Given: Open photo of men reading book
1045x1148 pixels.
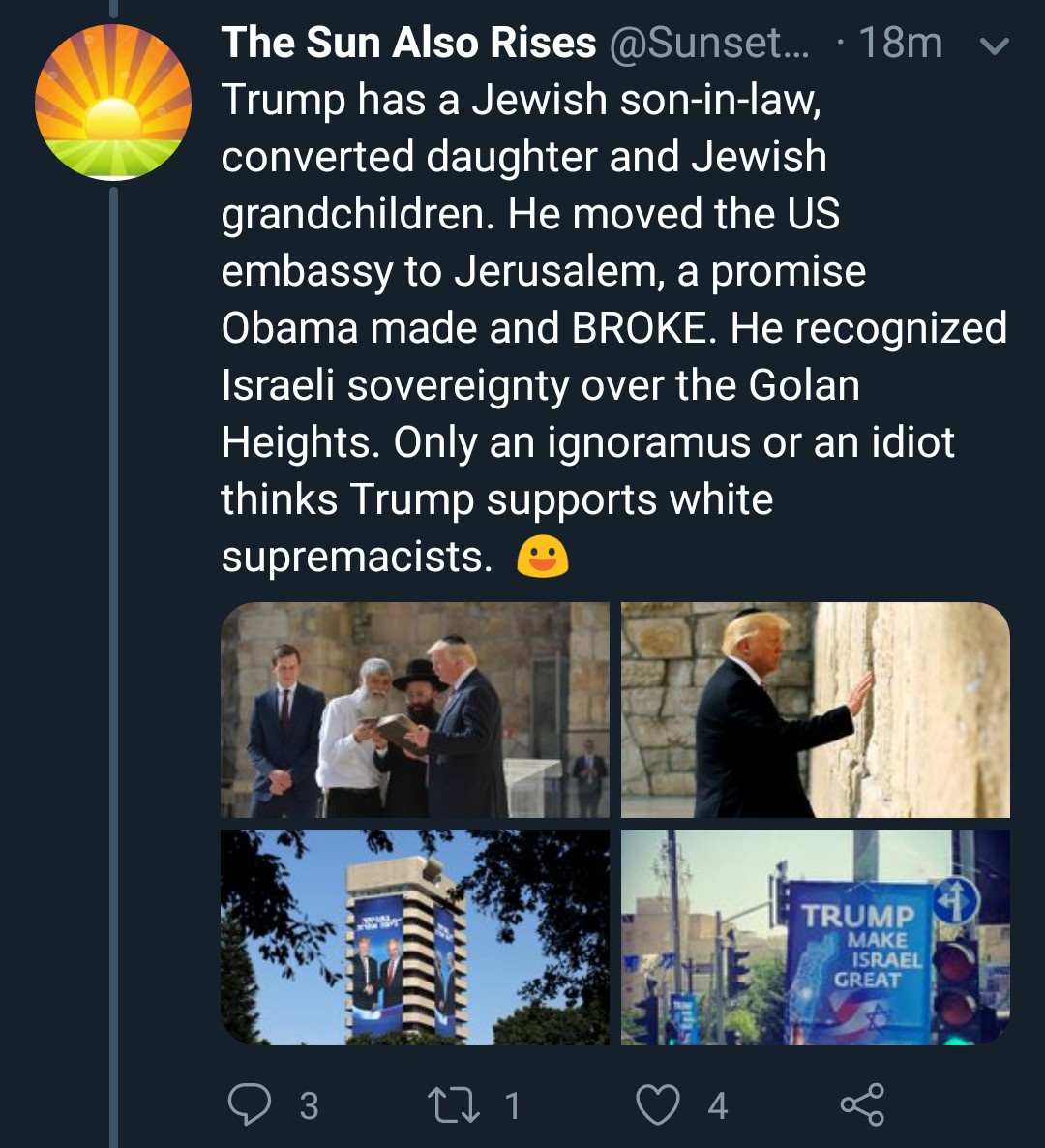Looking at the screenshot, I should pos(415,710).
